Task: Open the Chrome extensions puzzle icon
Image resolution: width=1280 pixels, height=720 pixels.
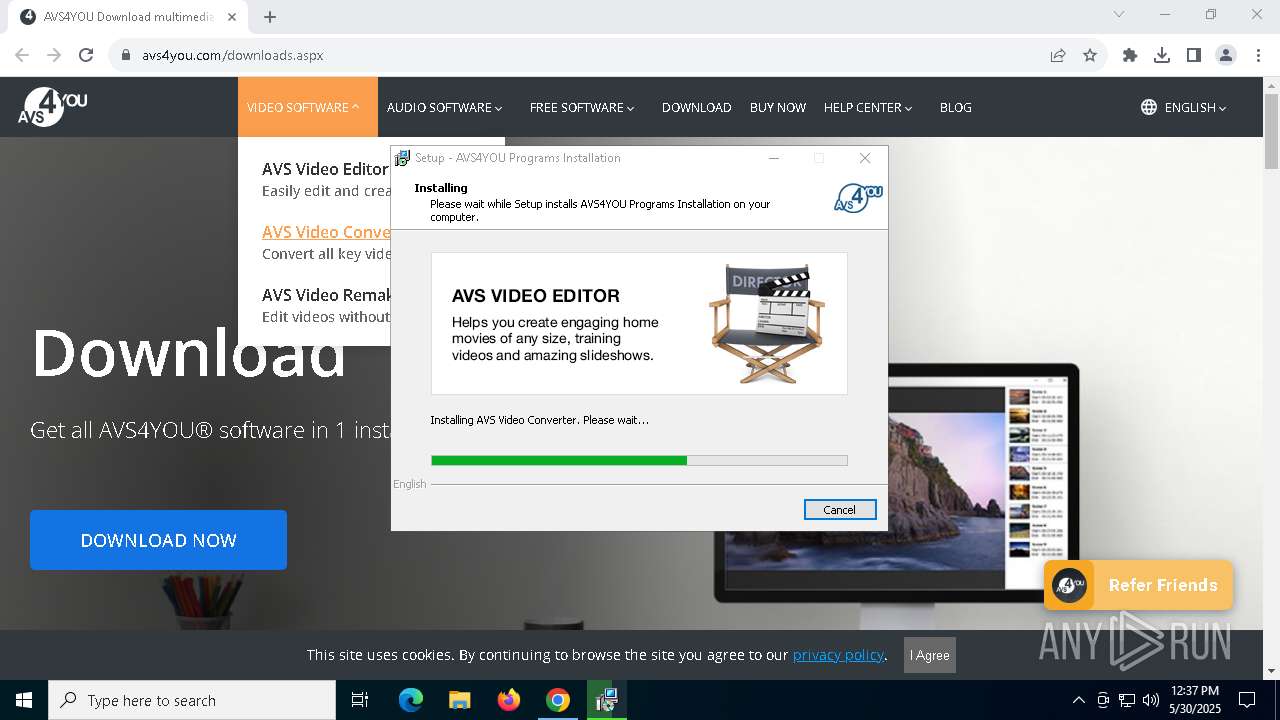Action: (1130, 55)
